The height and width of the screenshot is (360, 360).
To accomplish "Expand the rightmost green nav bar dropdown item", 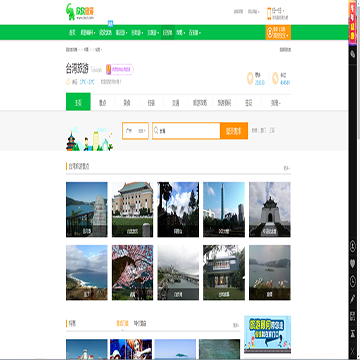I will (195, 33).
